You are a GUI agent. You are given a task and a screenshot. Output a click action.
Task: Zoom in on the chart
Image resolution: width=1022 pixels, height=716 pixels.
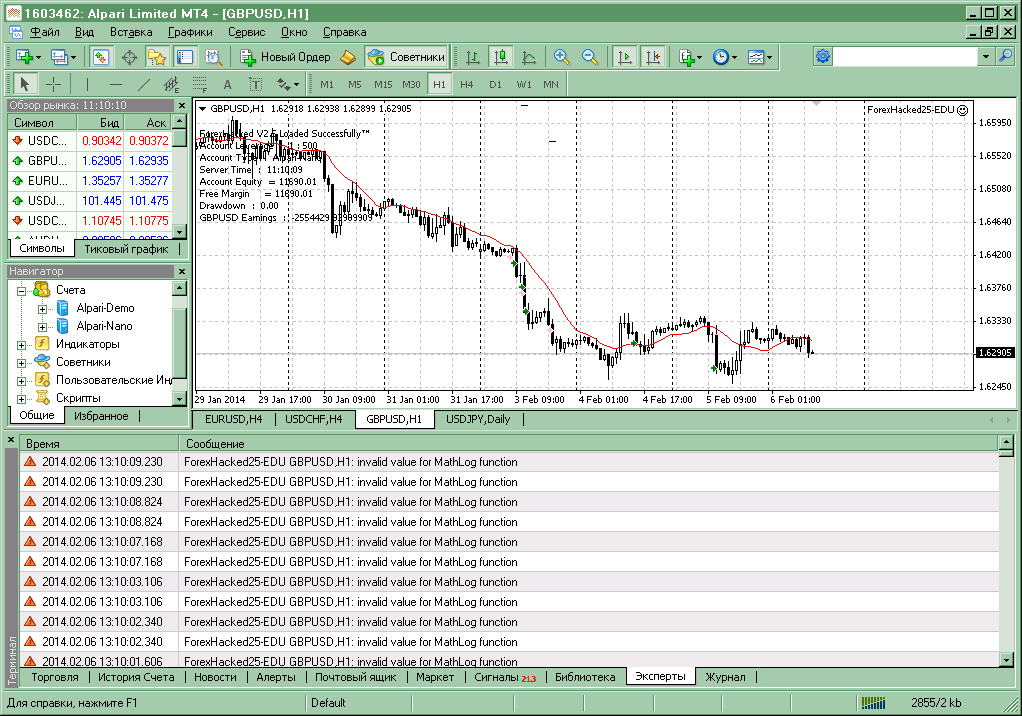[x=561, y=57]
